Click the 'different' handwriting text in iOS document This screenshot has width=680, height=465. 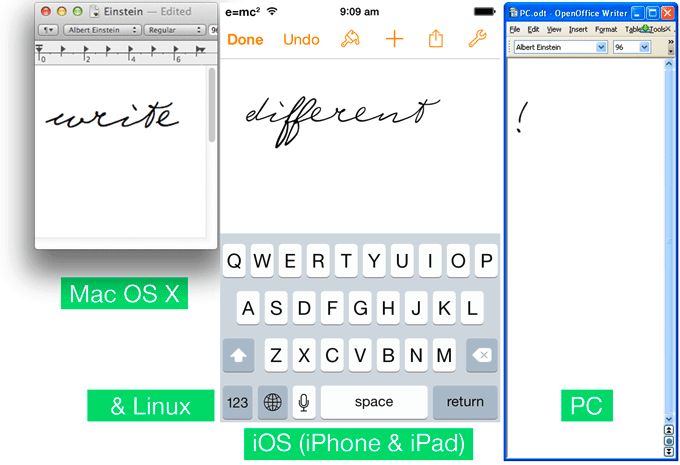[343, 121]
